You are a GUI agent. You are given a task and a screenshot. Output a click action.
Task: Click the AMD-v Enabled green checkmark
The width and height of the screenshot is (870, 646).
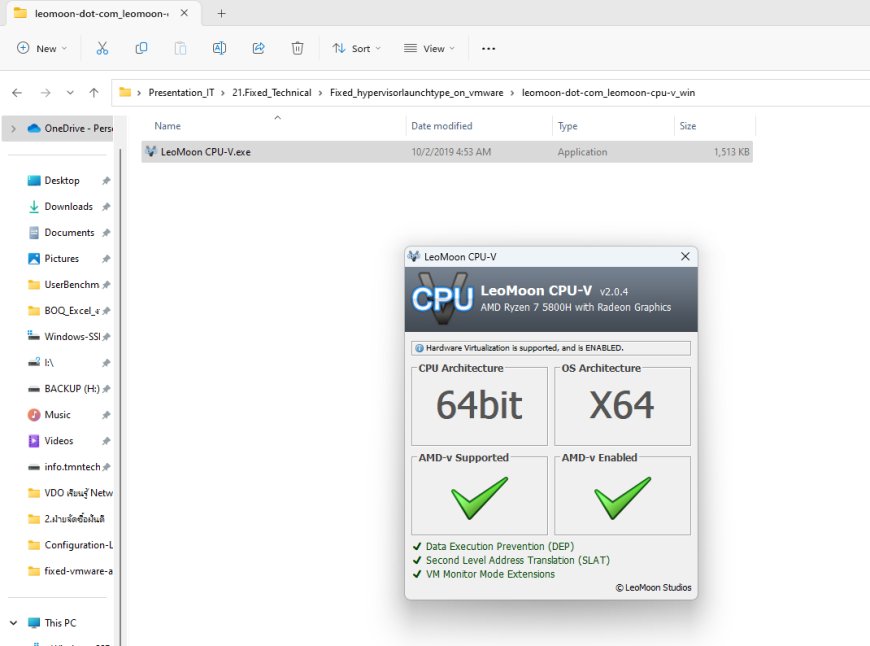(623, 498)
